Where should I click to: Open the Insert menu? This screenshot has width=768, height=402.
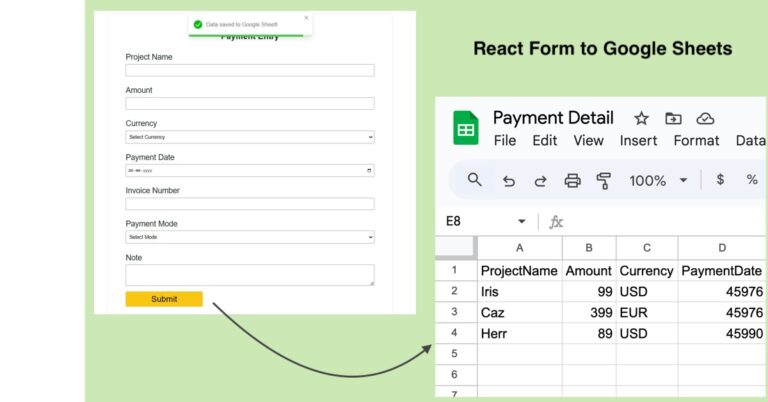(x=638, y=141)
